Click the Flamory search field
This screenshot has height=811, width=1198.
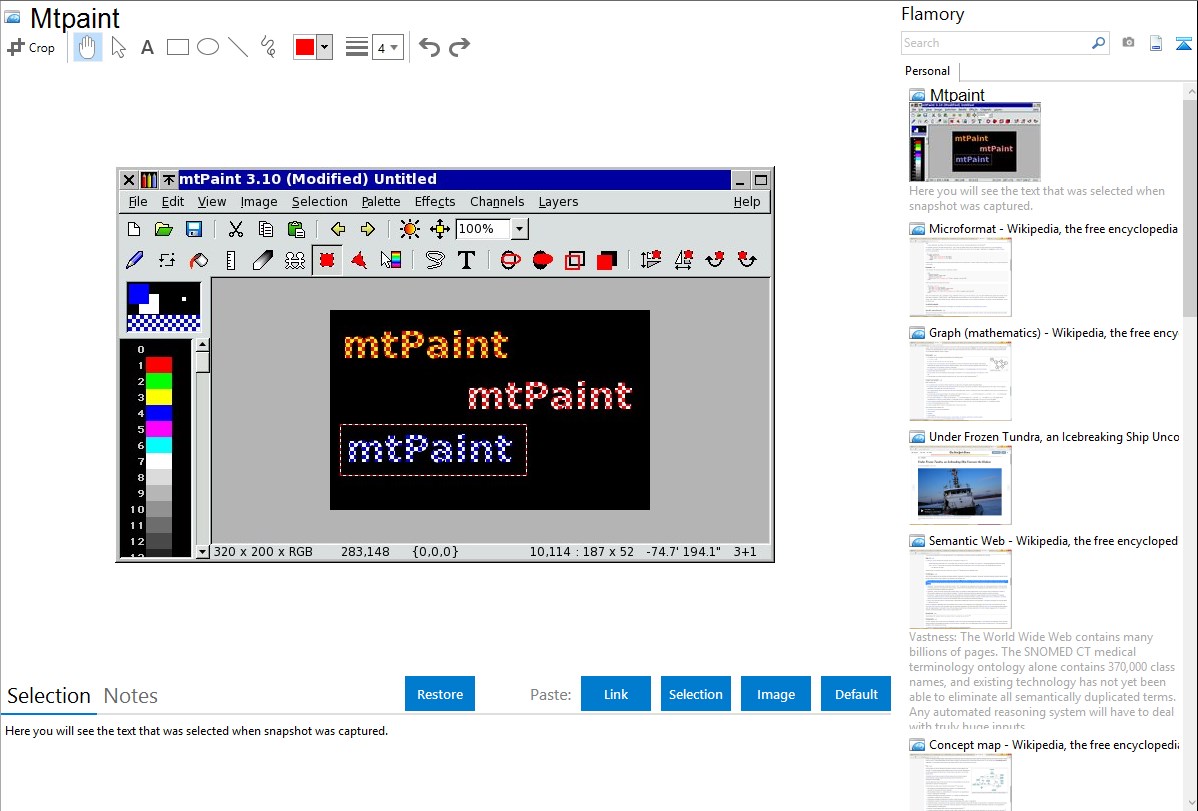[996, 43]
